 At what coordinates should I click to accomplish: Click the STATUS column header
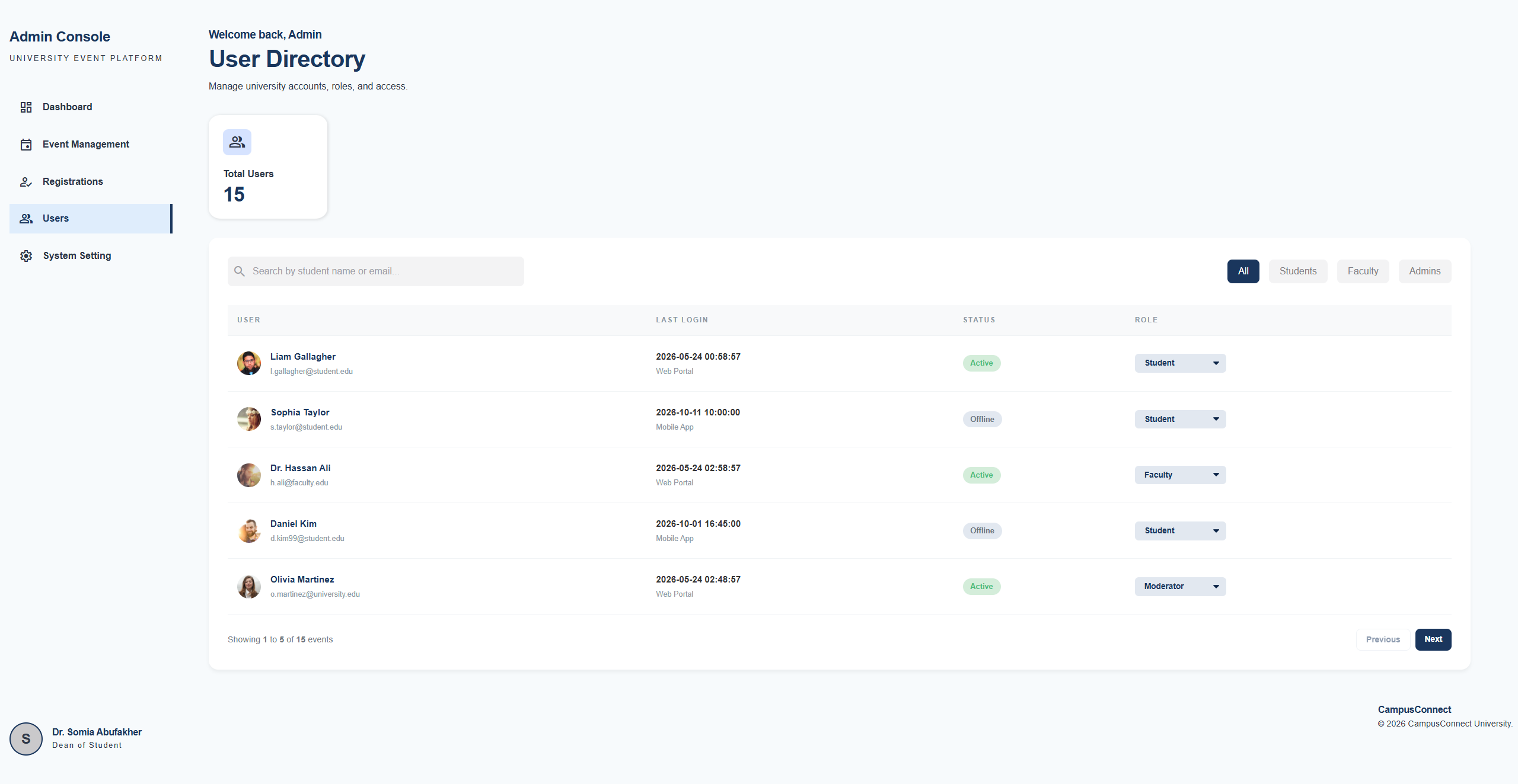979,320
